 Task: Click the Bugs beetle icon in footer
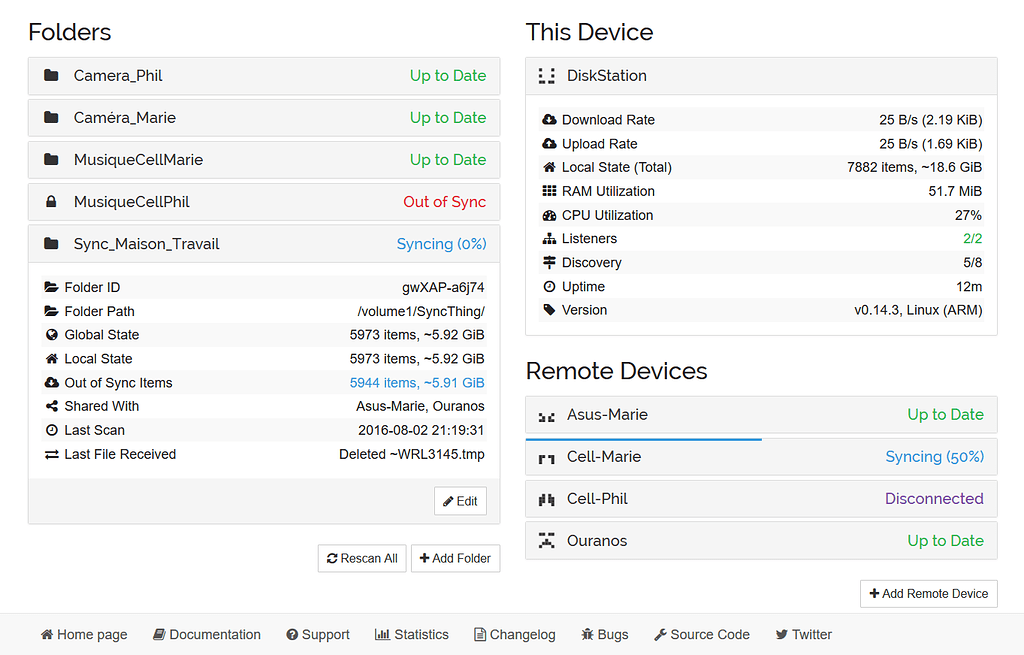click(x=588, y=635)
